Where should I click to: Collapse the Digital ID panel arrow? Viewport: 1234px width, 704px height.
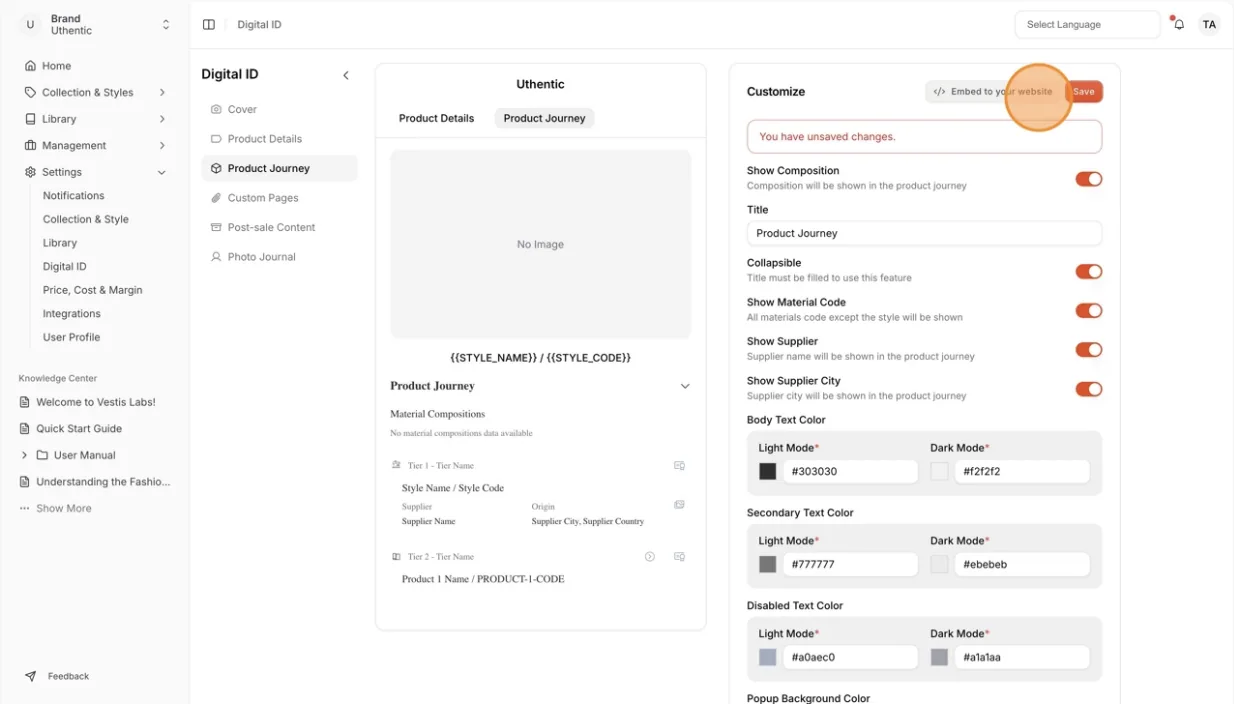point(346,75)
